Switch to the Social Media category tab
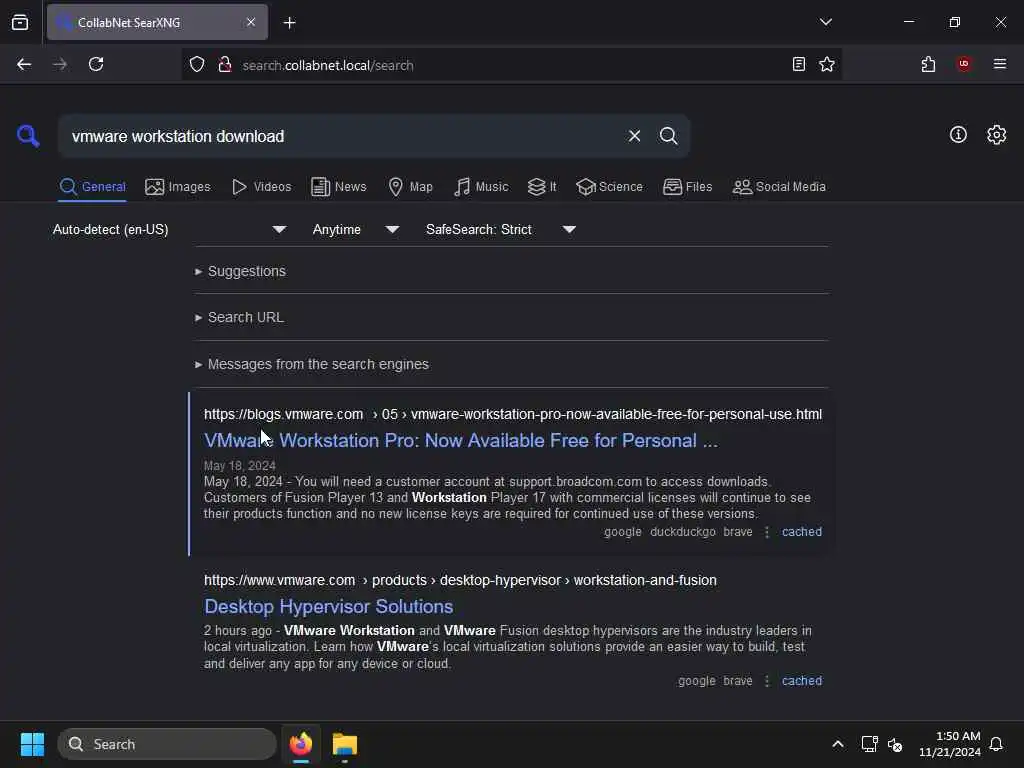The image size is (1024, 768). point(779,187)
